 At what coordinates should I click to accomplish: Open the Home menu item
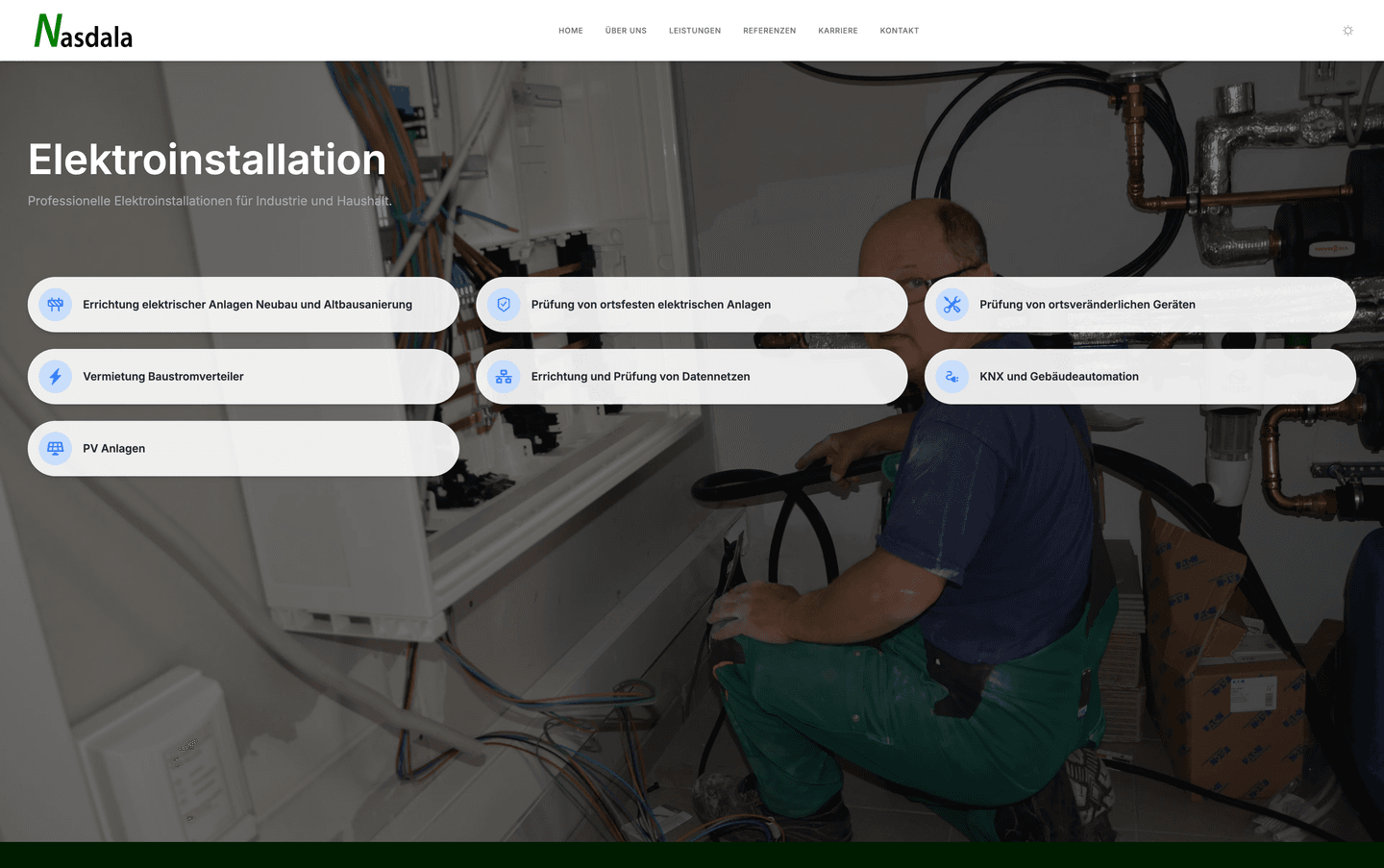[x=570, y=31]
